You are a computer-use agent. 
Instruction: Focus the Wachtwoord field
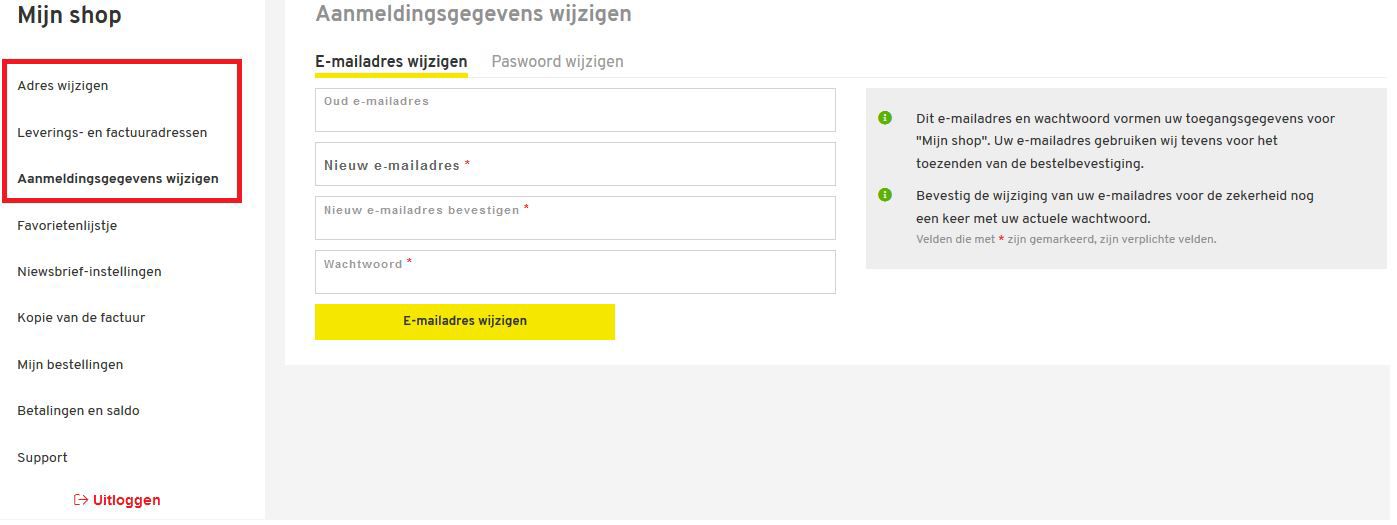coord(575,272)
